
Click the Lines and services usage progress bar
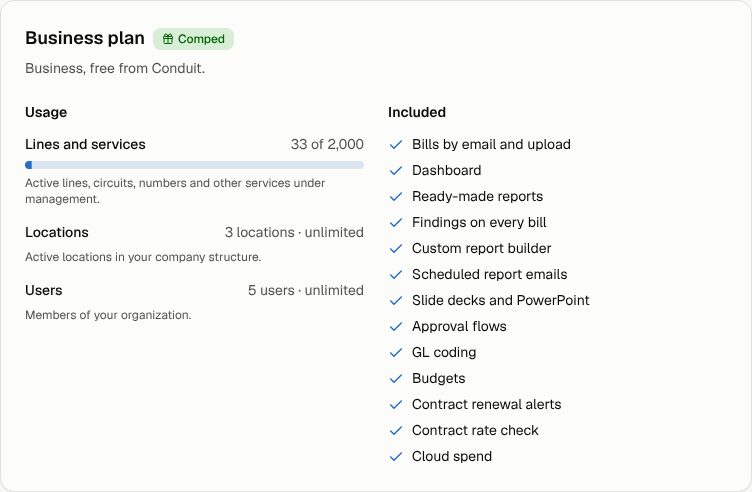tap(194, 165)
